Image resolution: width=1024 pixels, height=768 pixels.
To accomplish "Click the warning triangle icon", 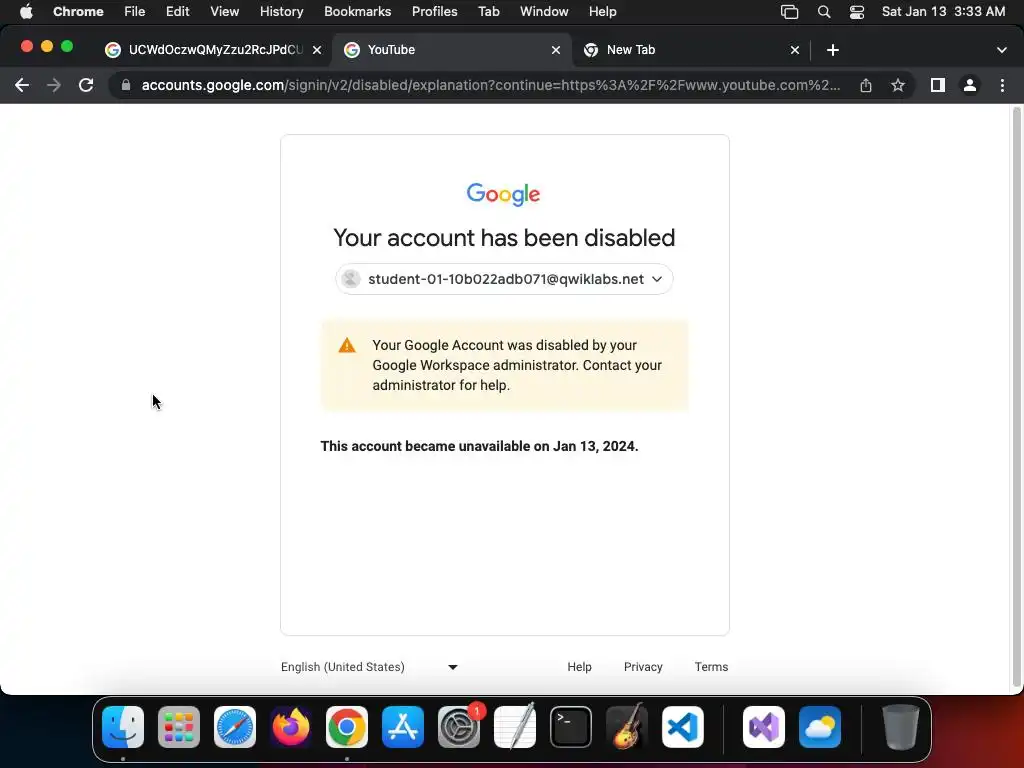I will click(x=347, y=345).
